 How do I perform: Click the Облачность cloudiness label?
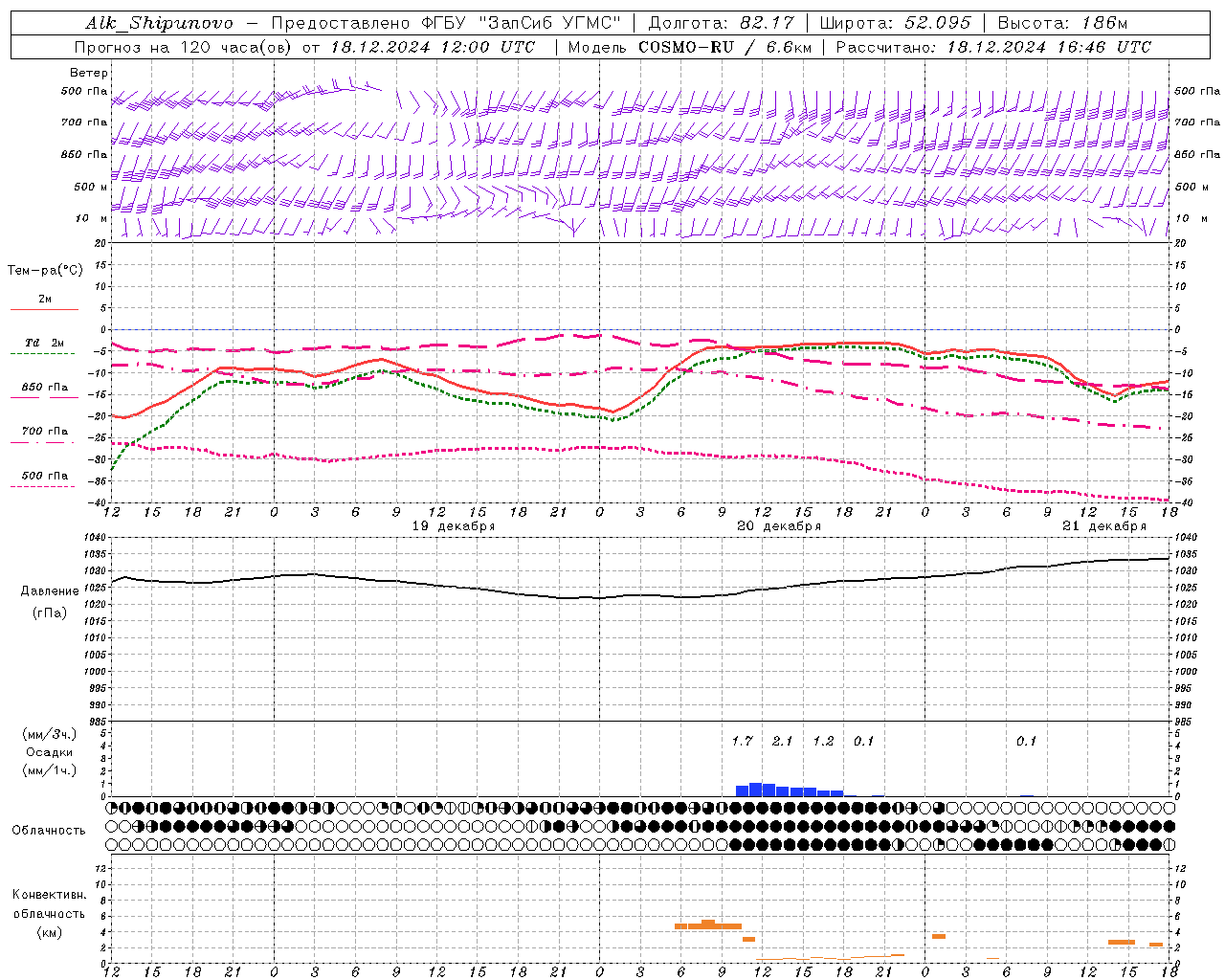[x=49, y=831]
